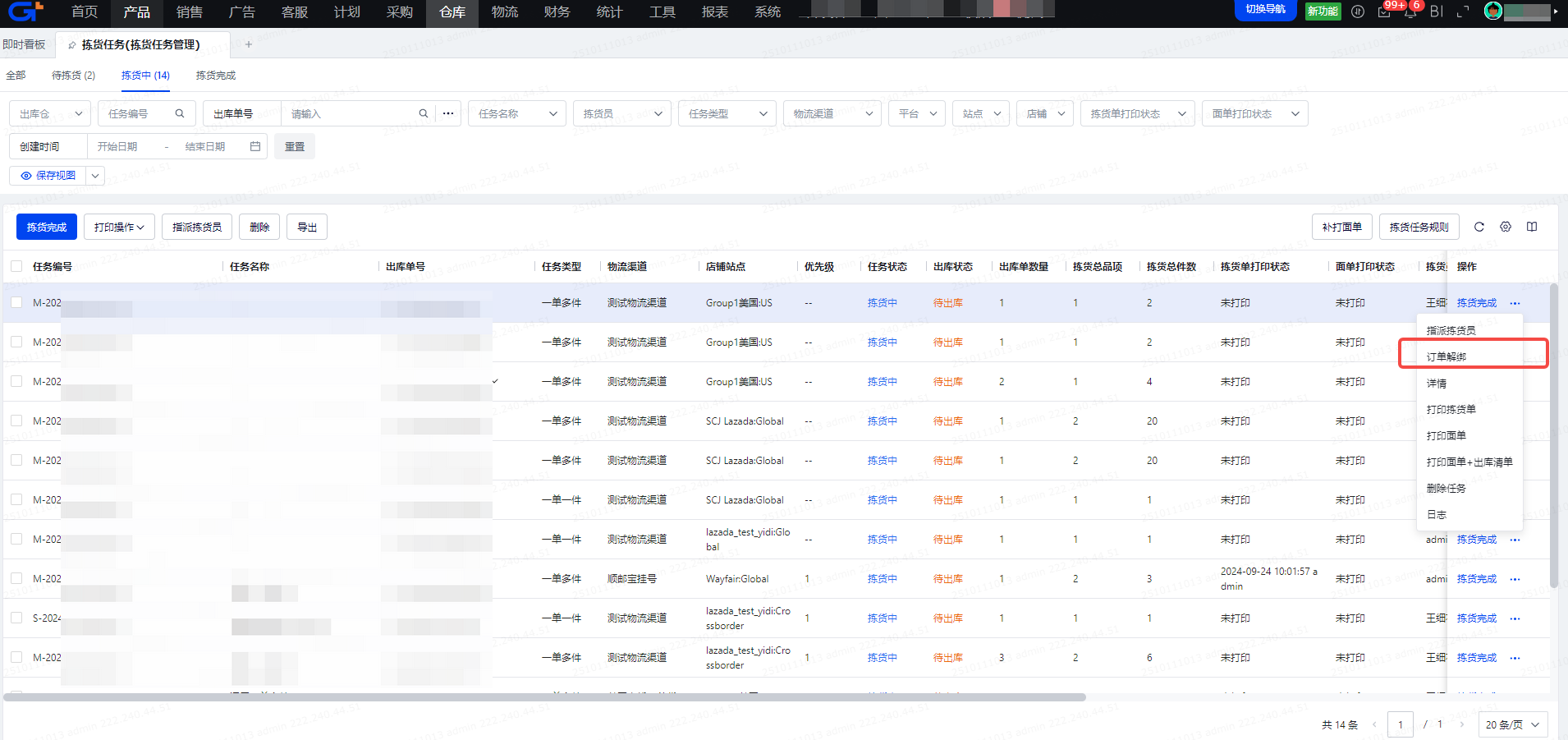Viewport: 1568px width, 740px height.
Task: Click the search icon in 任务编号 field
Action: tap(179, 113)
